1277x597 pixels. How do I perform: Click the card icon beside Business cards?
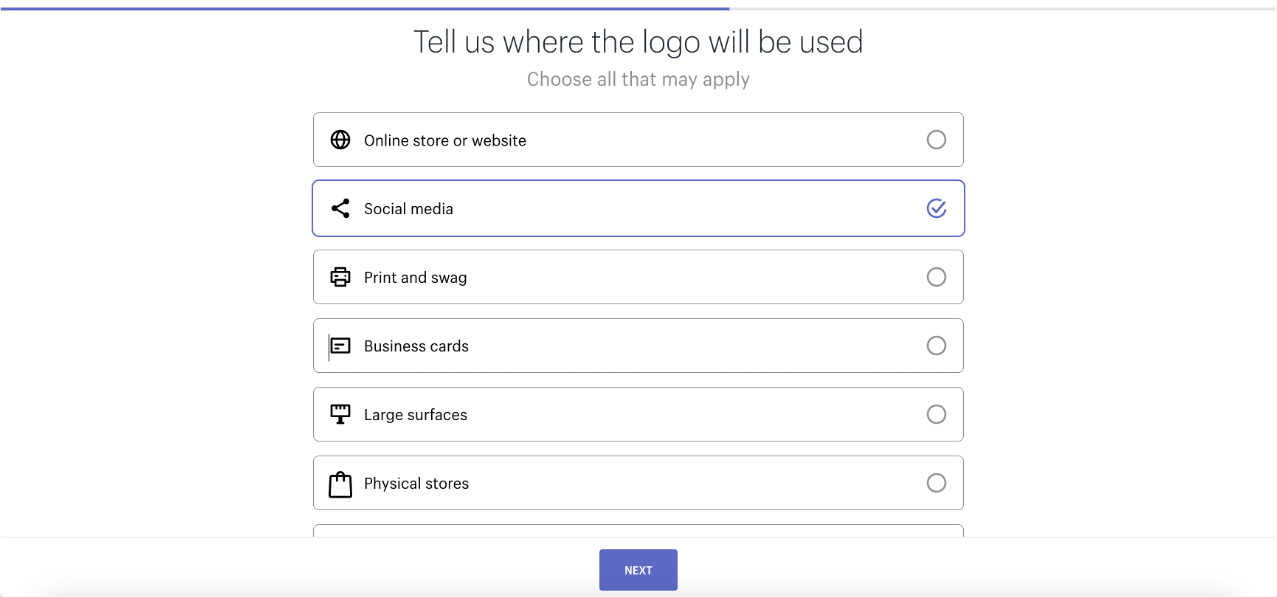pos(340,346)
